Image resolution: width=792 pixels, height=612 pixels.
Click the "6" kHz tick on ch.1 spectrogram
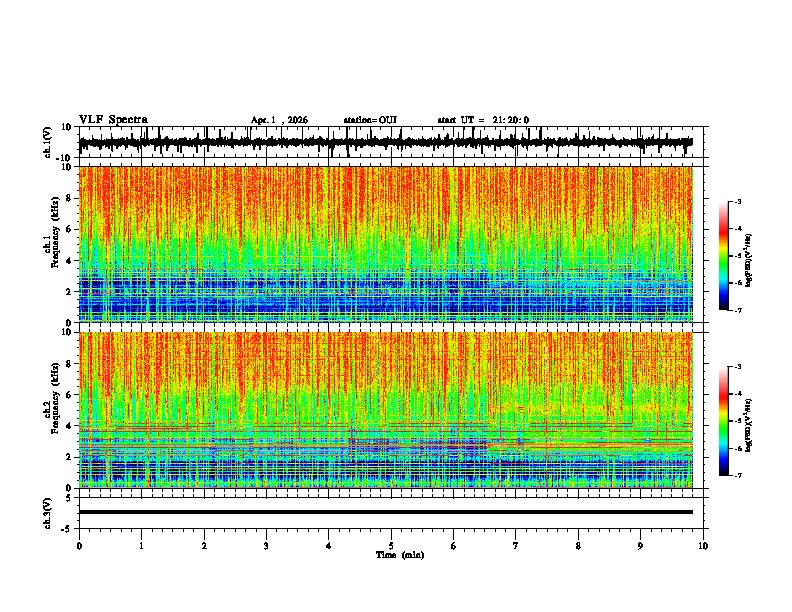69,229
